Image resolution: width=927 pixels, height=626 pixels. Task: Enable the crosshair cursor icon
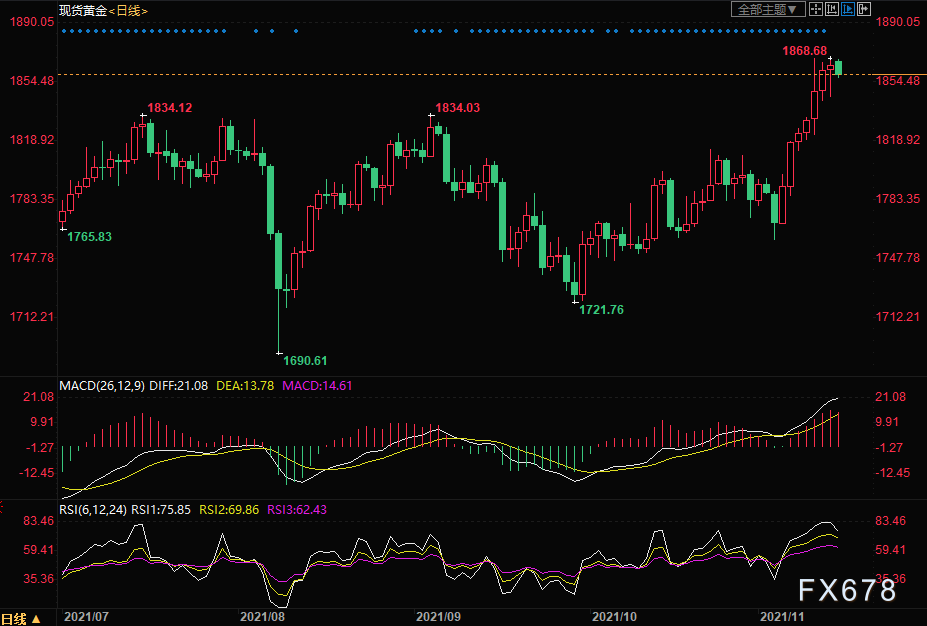click(816, 9)
